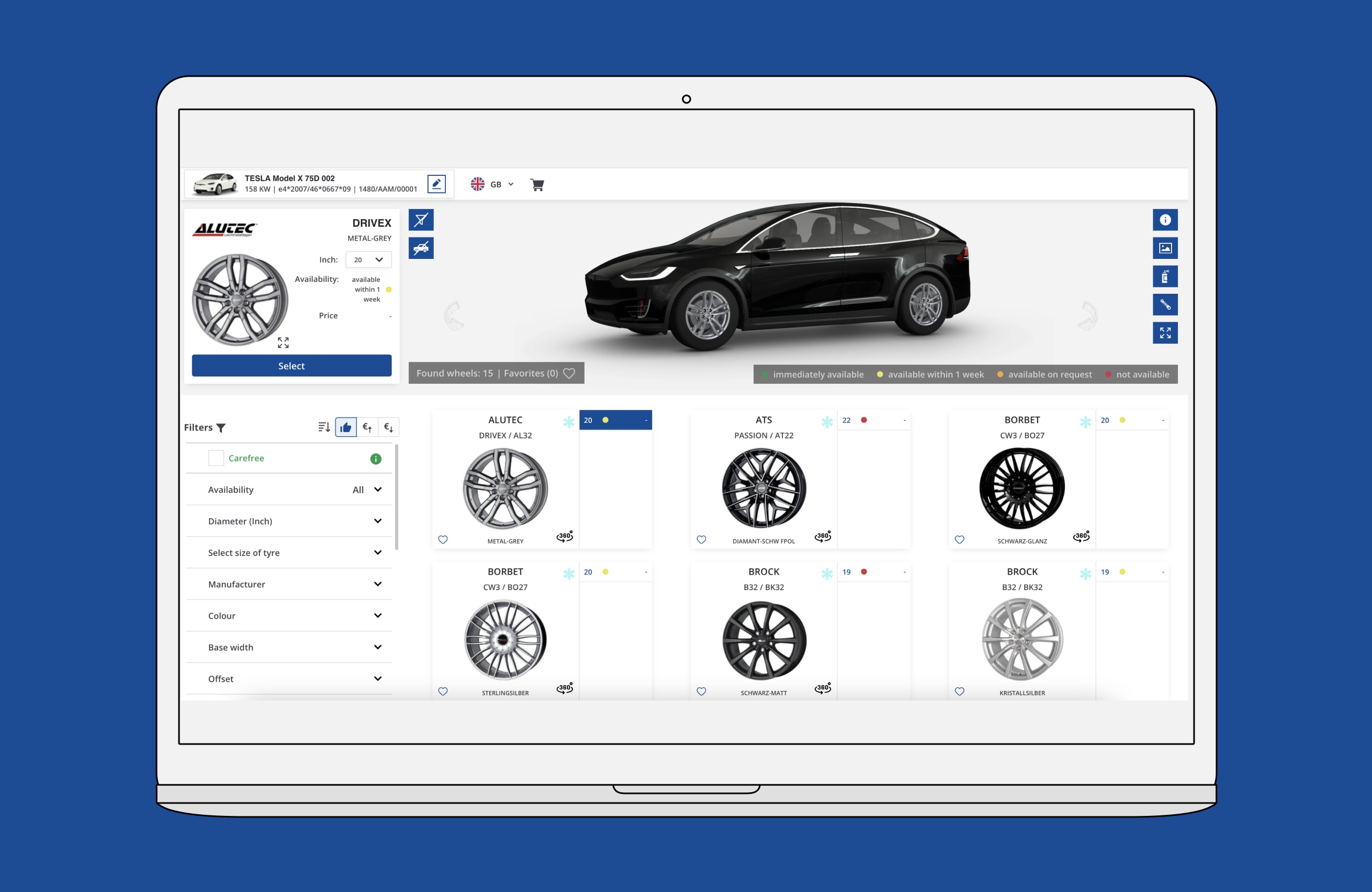Image resolution: width=1372 pixels, height=892 pixels.
Task: Select 20 inch tab on BORBET SCHWARZ-GLANZ
Action: [x=1132, y=420]
